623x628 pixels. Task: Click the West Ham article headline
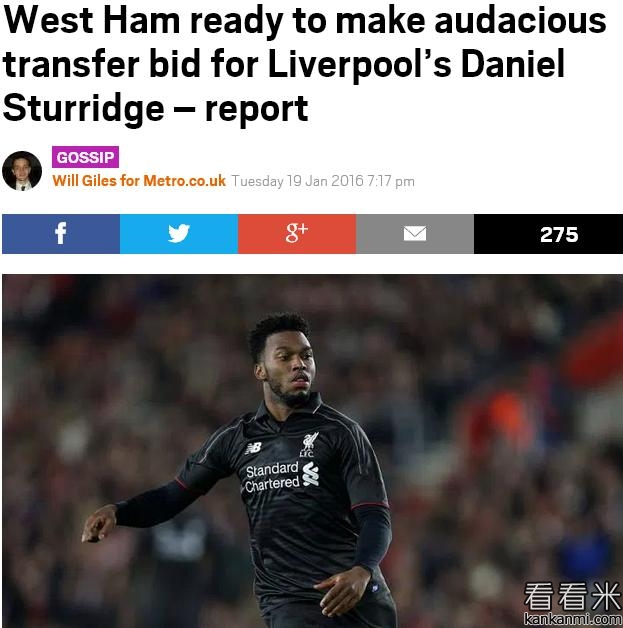tap(304, 64)
